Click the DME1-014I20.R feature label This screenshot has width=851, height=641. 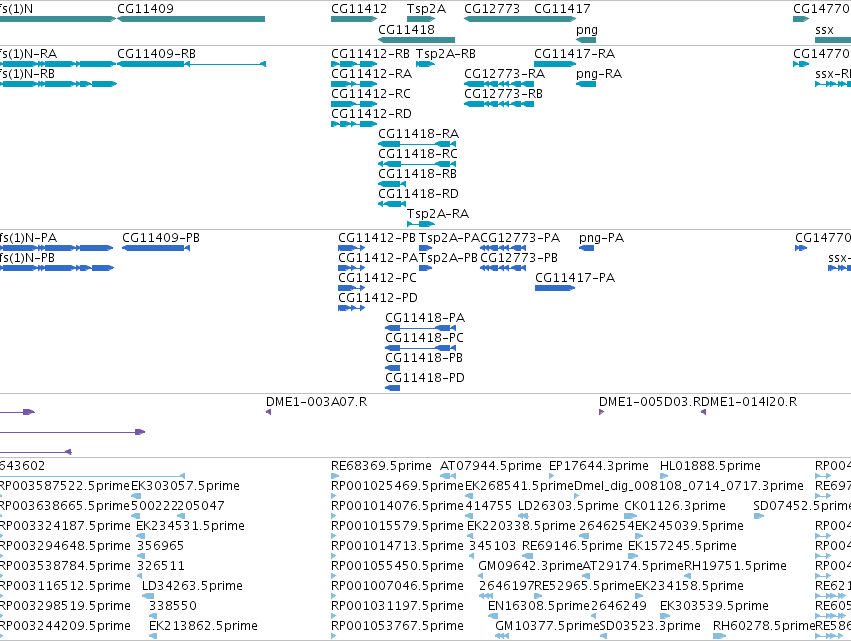749,402
